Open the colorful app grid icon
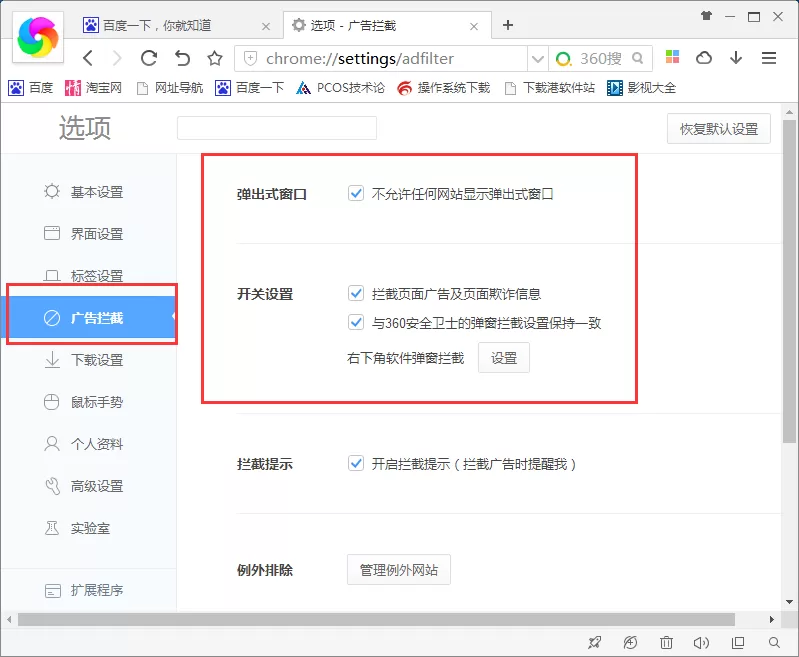Image resolution: width=799 pixels, height=657 pixels. [672, 57]
